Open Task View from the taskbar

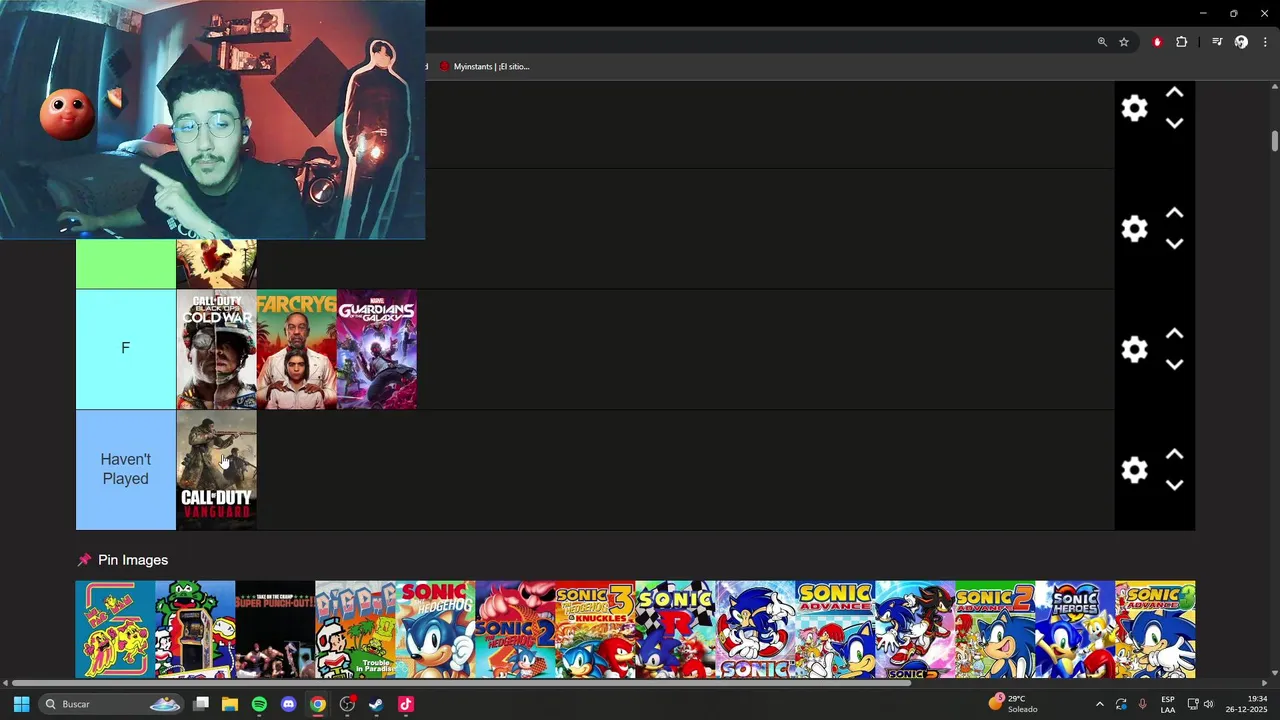click(x=201, y=704)
